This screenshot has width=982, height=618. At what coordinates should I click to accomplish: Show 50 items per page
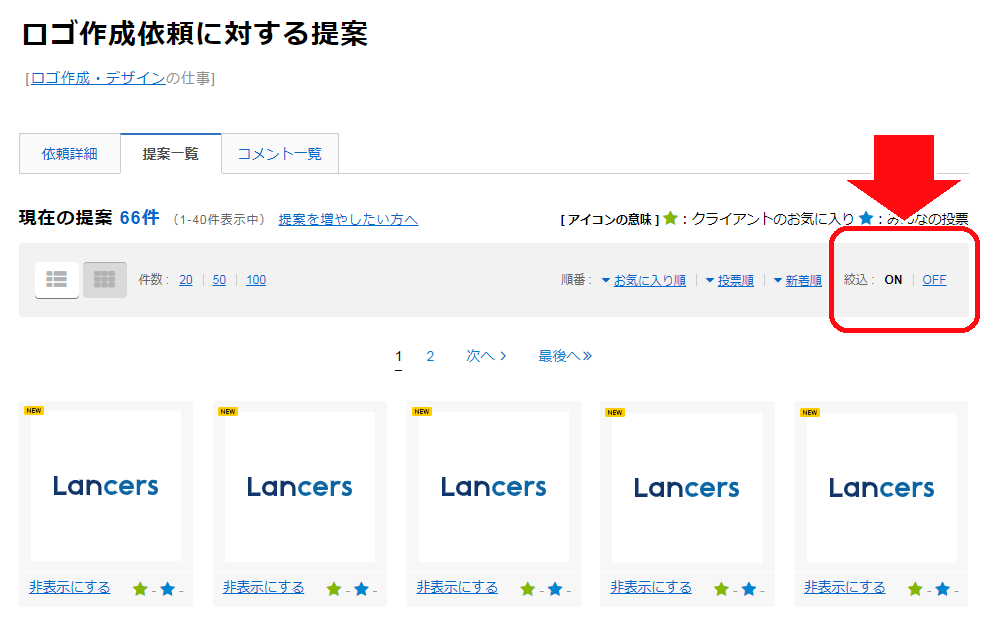pyautogui.click(x=219, y=280)
